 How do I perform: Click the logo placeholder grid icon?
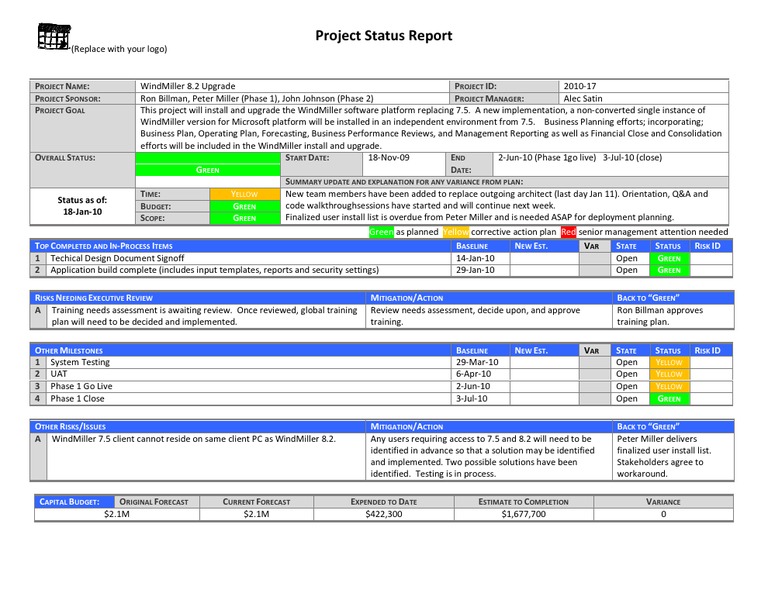pos(52,37)
